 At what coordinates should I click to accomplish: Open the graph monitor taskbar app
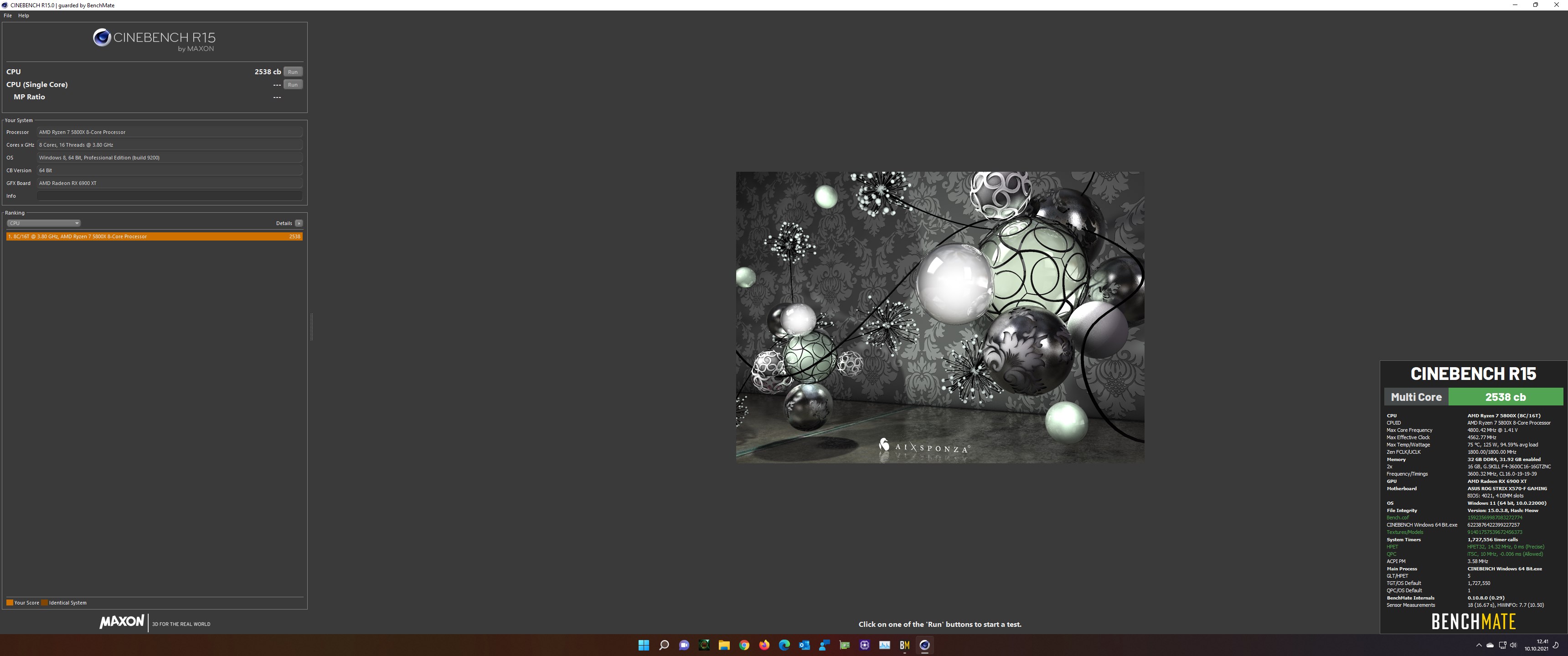(884, 645)
